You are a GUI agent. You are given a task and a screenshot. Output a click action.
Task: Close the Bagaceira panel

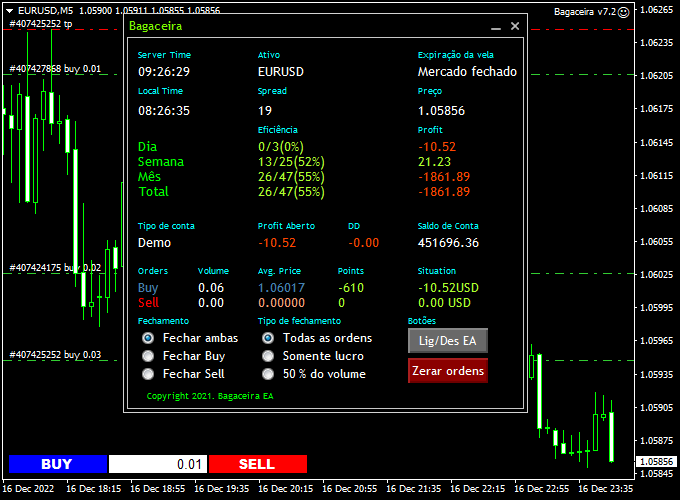515,26
